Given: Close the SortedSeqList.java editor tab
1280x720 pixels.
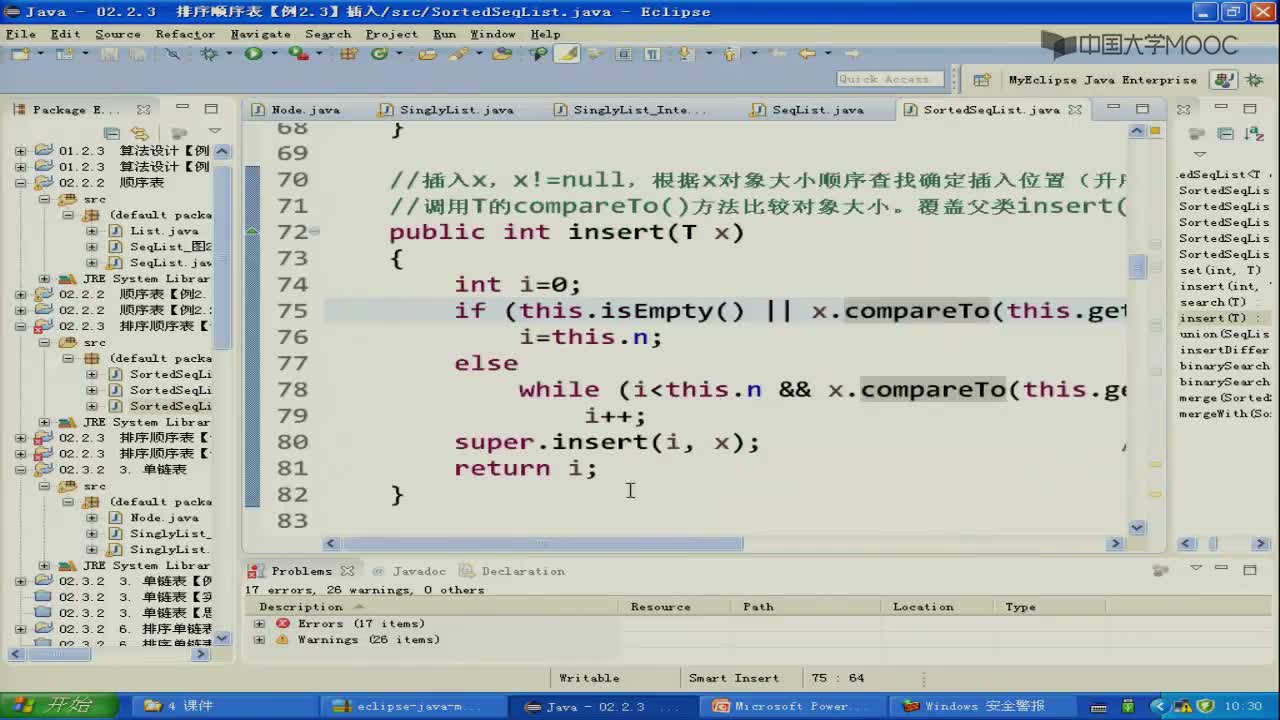Looking at the screenshot, I should (x=1075, y=110).
